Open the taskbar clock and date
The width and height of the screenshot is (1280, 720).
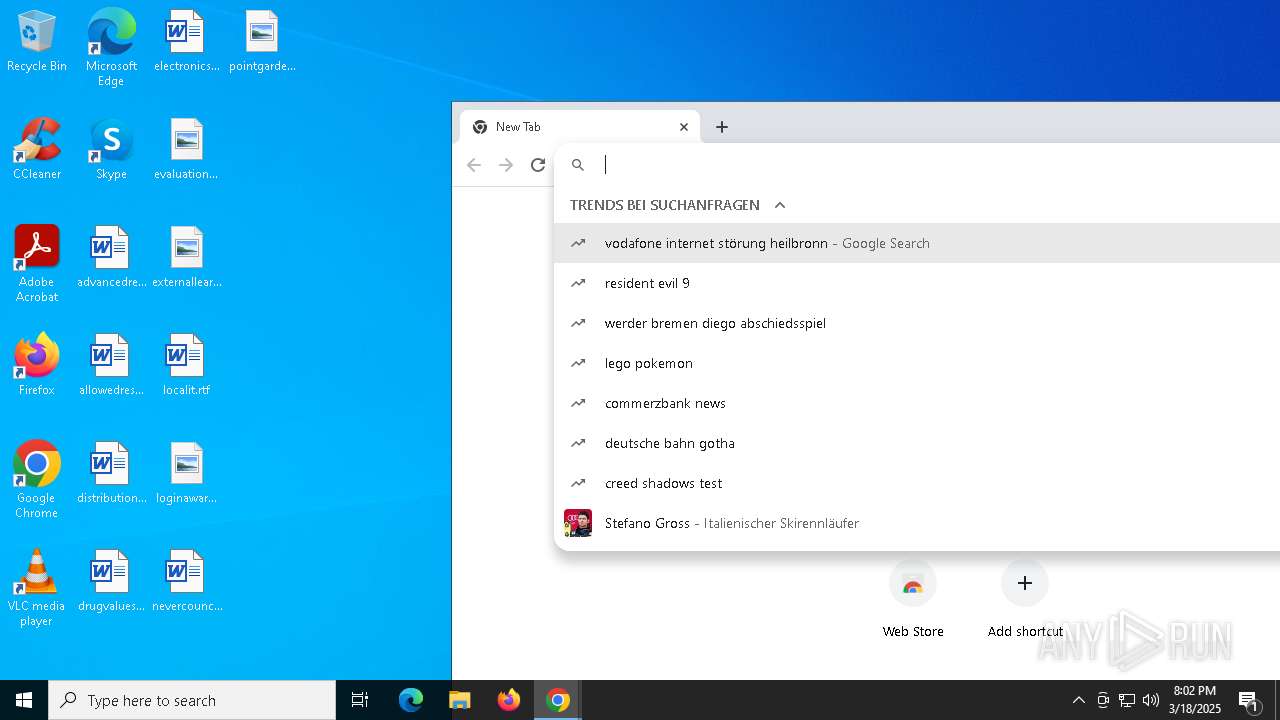(1195, 700)
